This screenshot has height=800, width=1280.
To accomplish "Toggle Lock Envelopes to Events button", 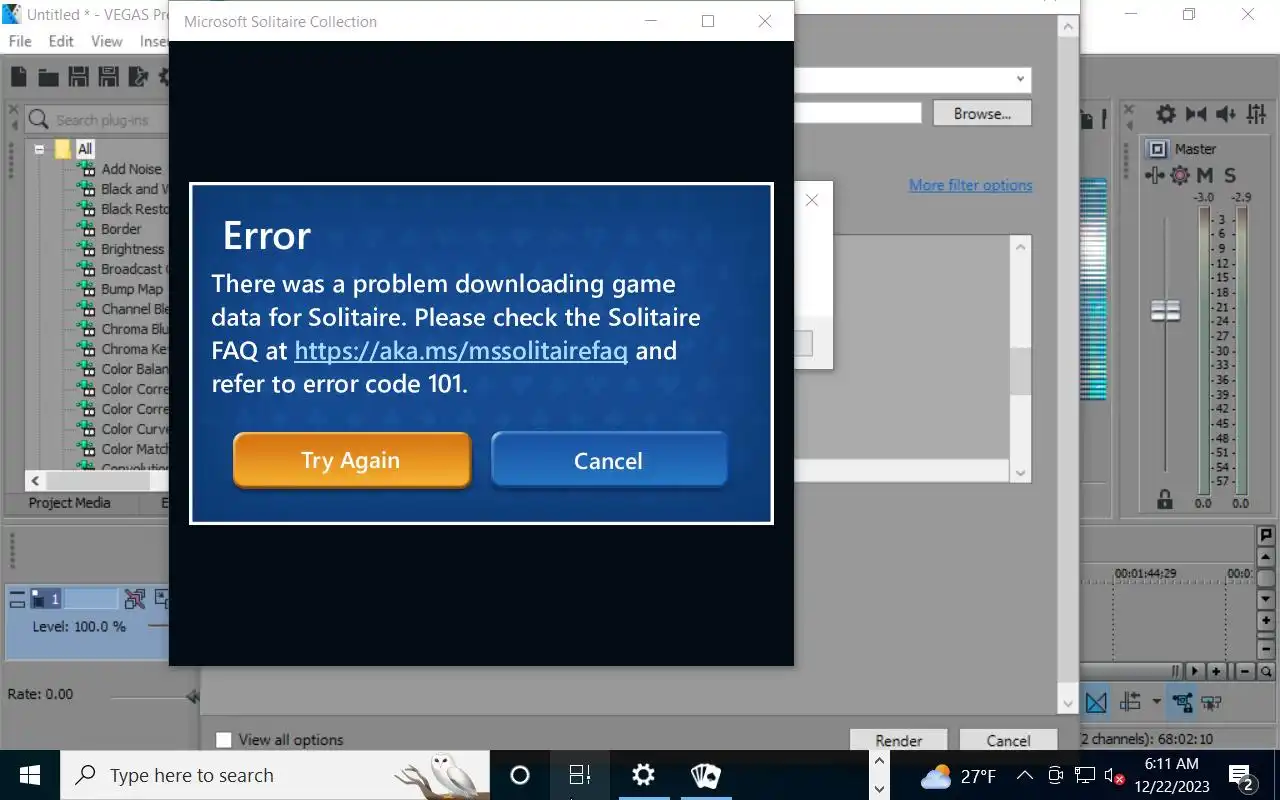I will click(1182, 702).
